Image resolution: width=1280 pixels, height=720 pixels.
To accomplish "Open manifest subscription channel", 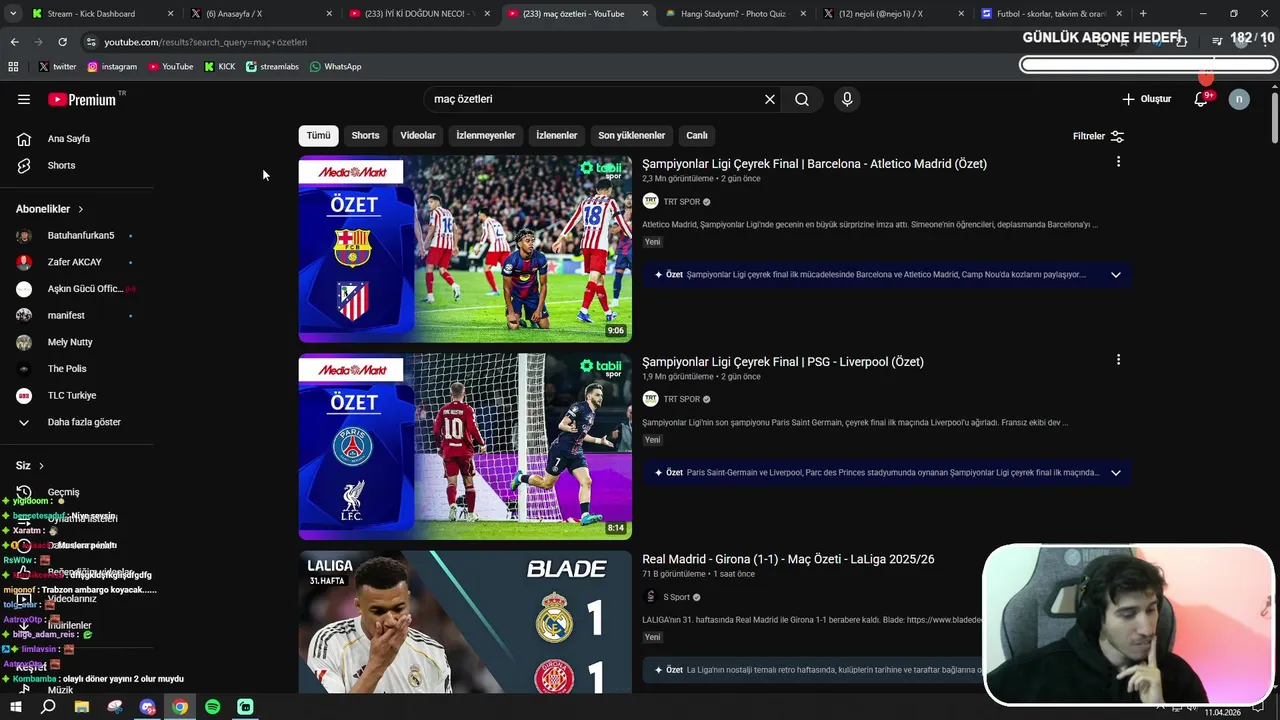I will [x=66, y=315].
